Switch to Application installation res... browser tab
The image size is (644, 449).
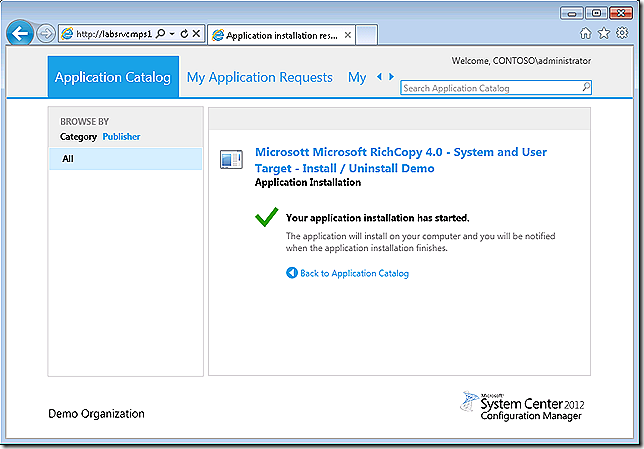point(281,35)
